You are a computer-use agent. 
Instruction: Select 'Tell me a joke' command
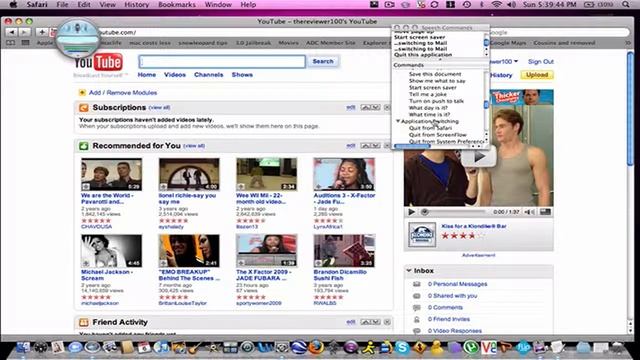[428, 94]
